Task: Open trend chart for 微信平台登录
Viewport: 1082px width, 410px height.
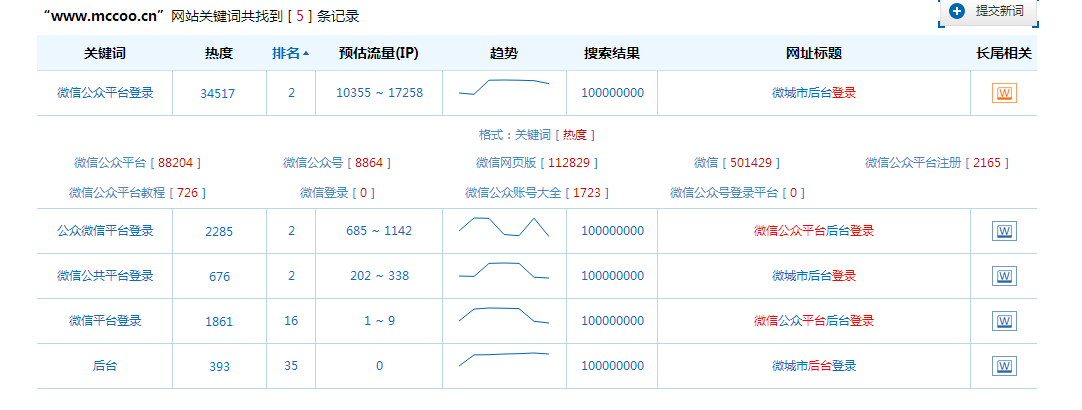Action: 504,315
